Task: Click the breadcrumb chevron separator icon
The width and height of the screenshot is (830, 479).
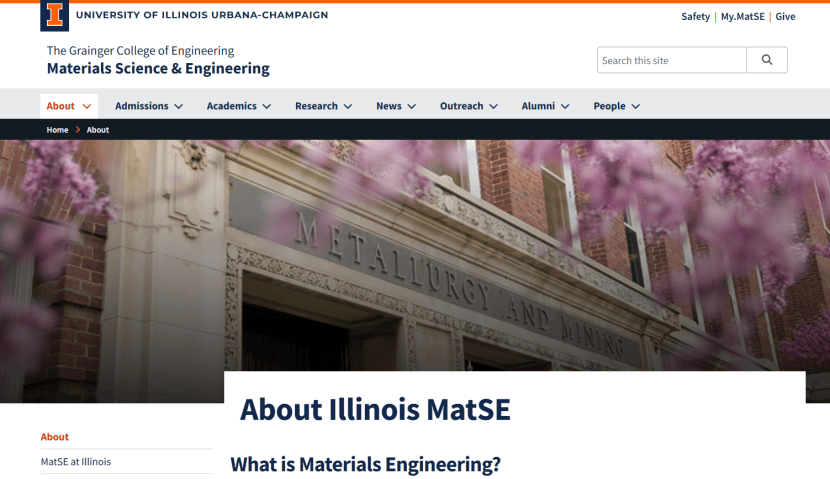Action: pos(78,130)
